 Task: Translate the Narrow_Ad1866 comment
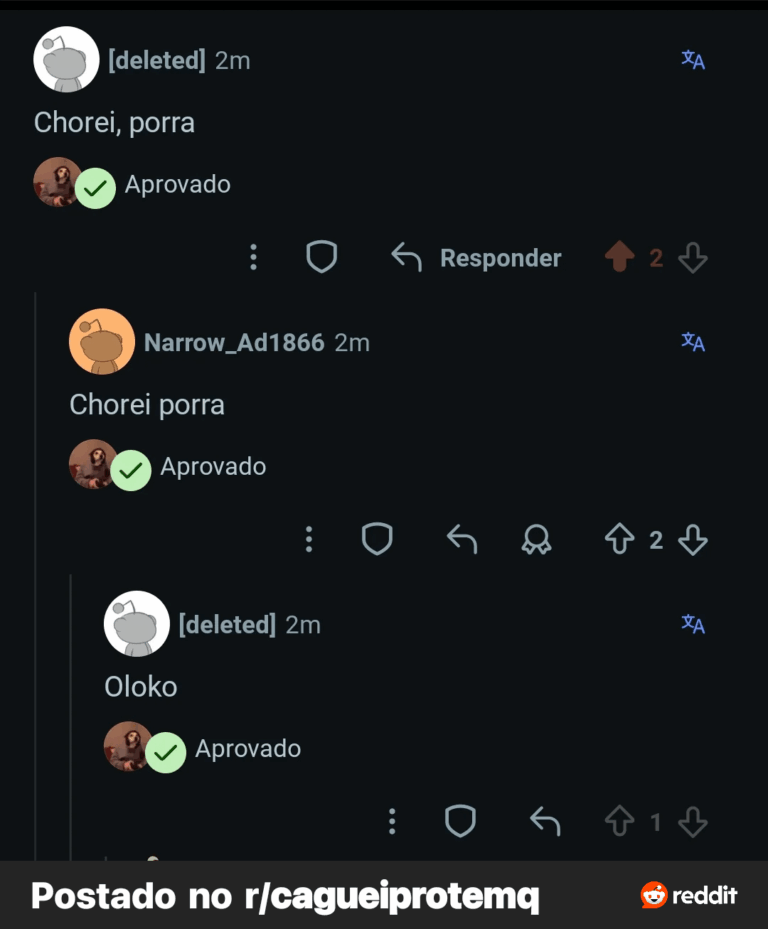693,342
